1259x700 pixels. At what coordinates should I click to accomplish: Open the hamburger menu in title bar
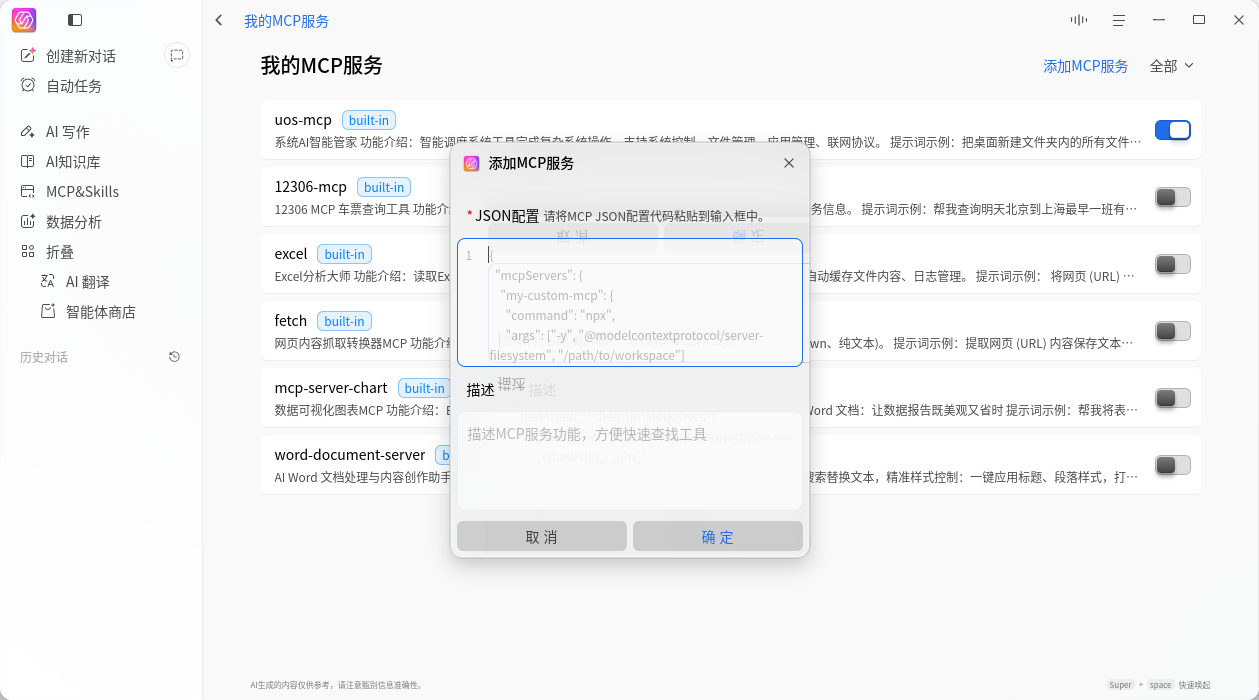coord(1119,20)
